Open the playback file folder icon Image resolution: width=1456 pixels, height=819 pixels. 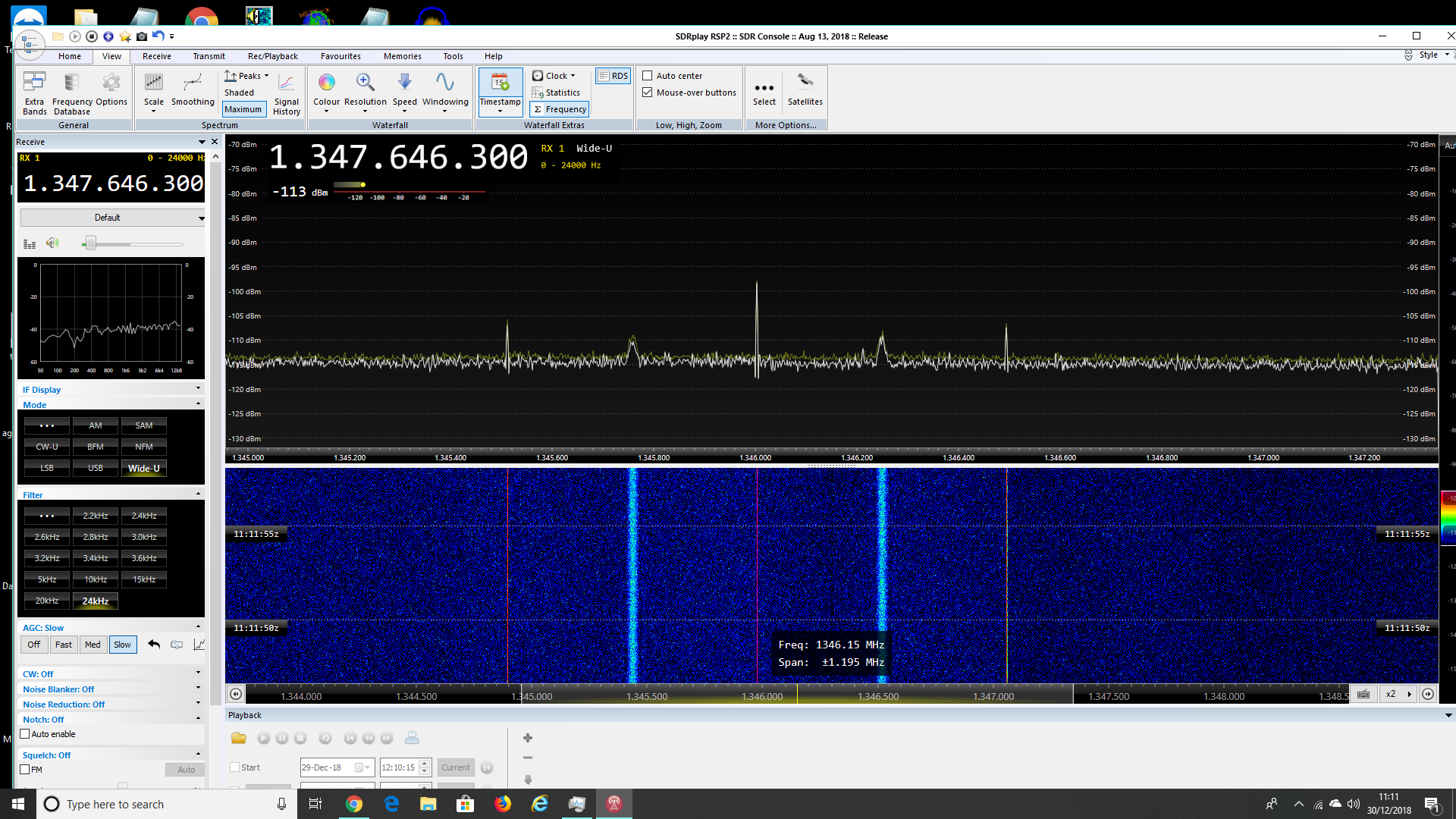pos(239,738)
